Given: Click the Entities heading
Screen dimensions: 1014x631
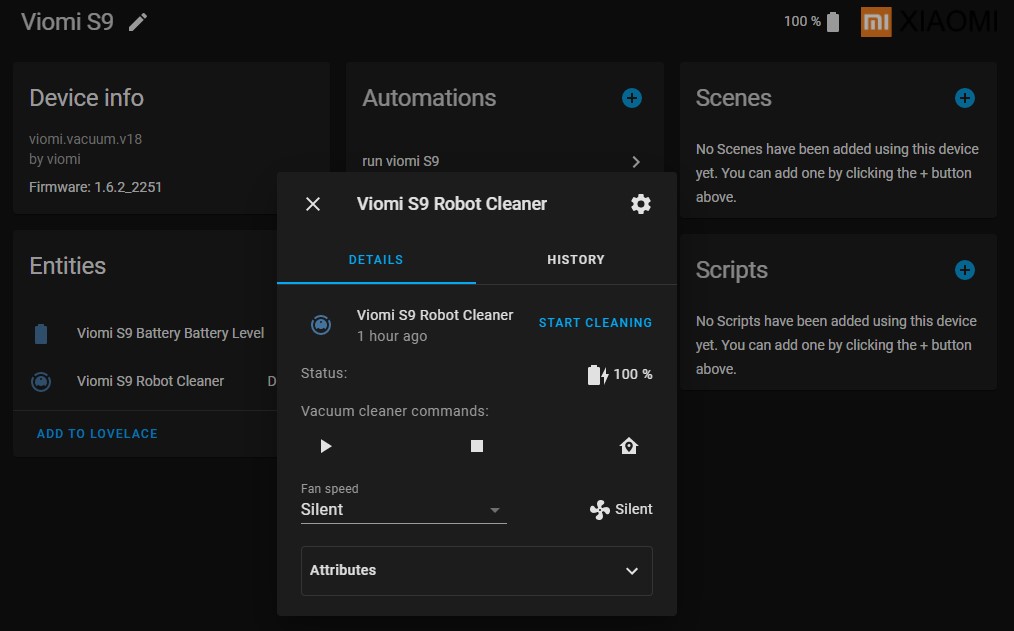Looking at the screenshot, I should 67,266.
